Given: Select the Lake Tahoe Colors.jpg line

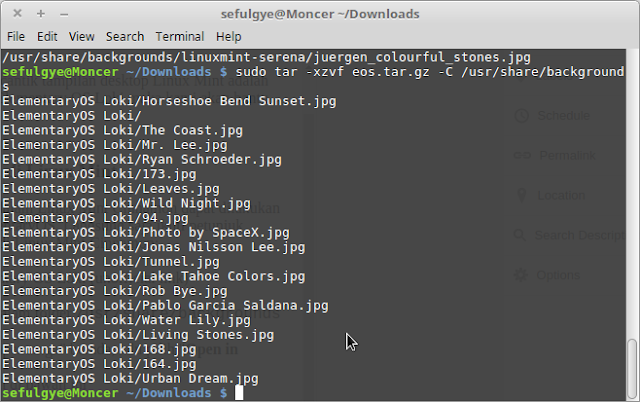Looking at the screenshot, I should click(153, 276).
